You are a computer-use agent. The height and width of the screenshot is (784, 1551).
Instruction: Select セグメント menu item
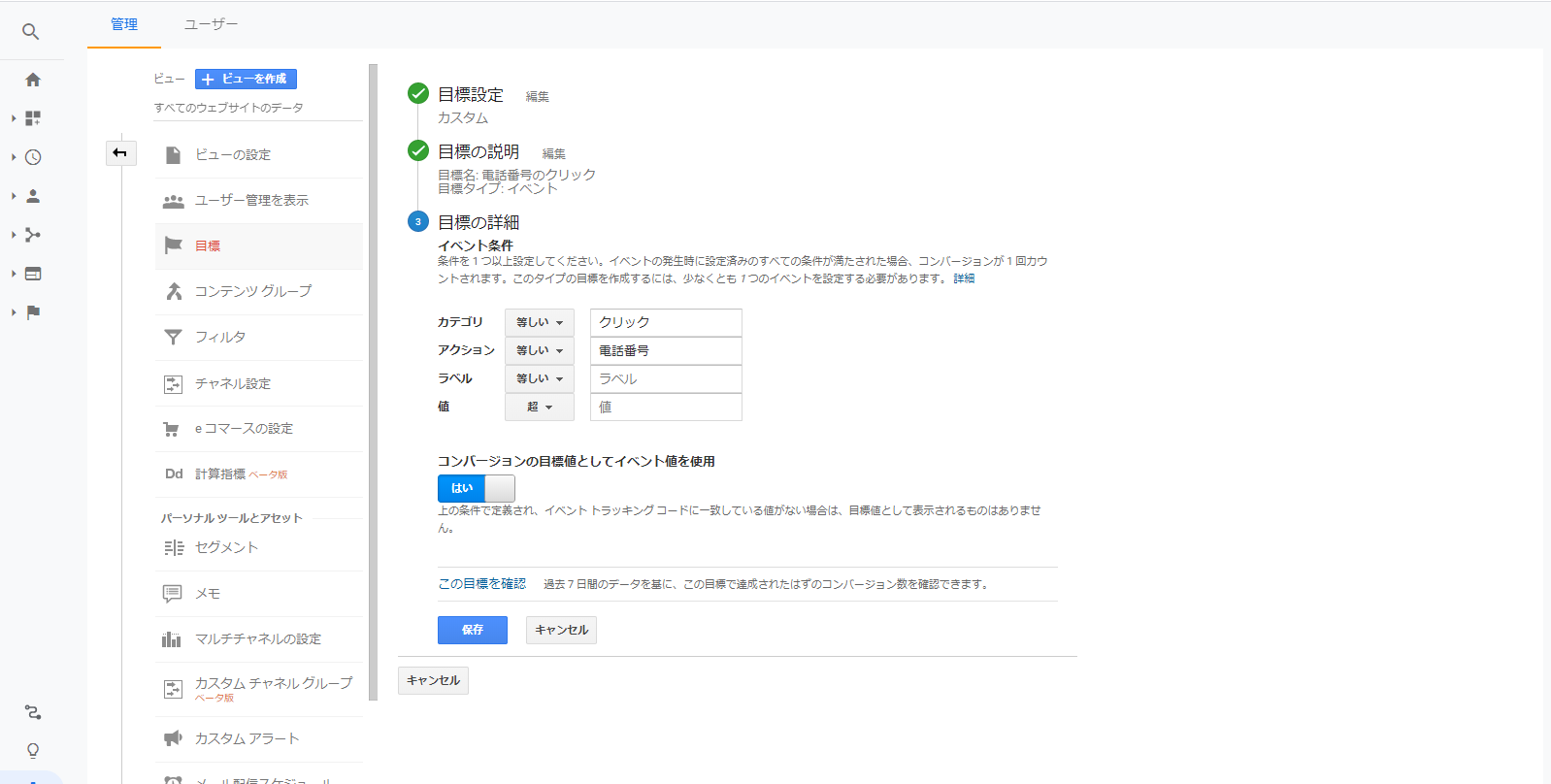(259, 548)
